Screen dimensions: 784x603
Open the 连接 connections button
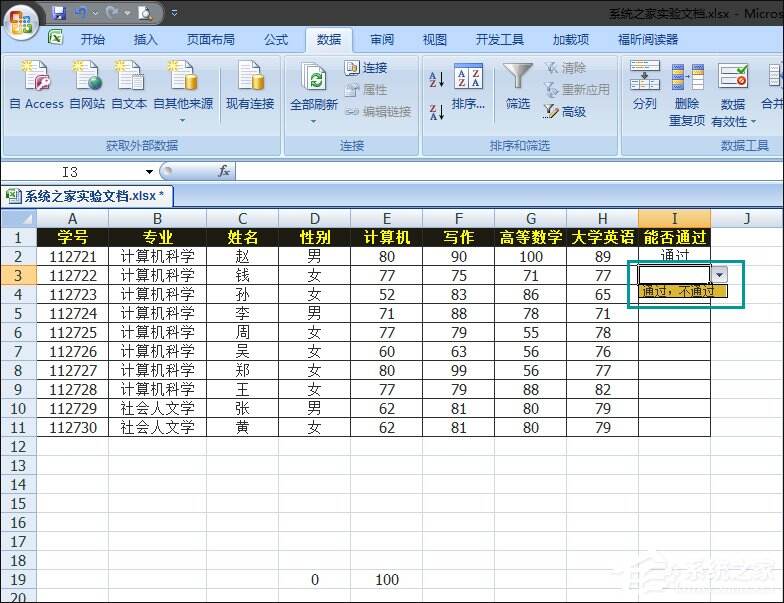click(366, 68)
